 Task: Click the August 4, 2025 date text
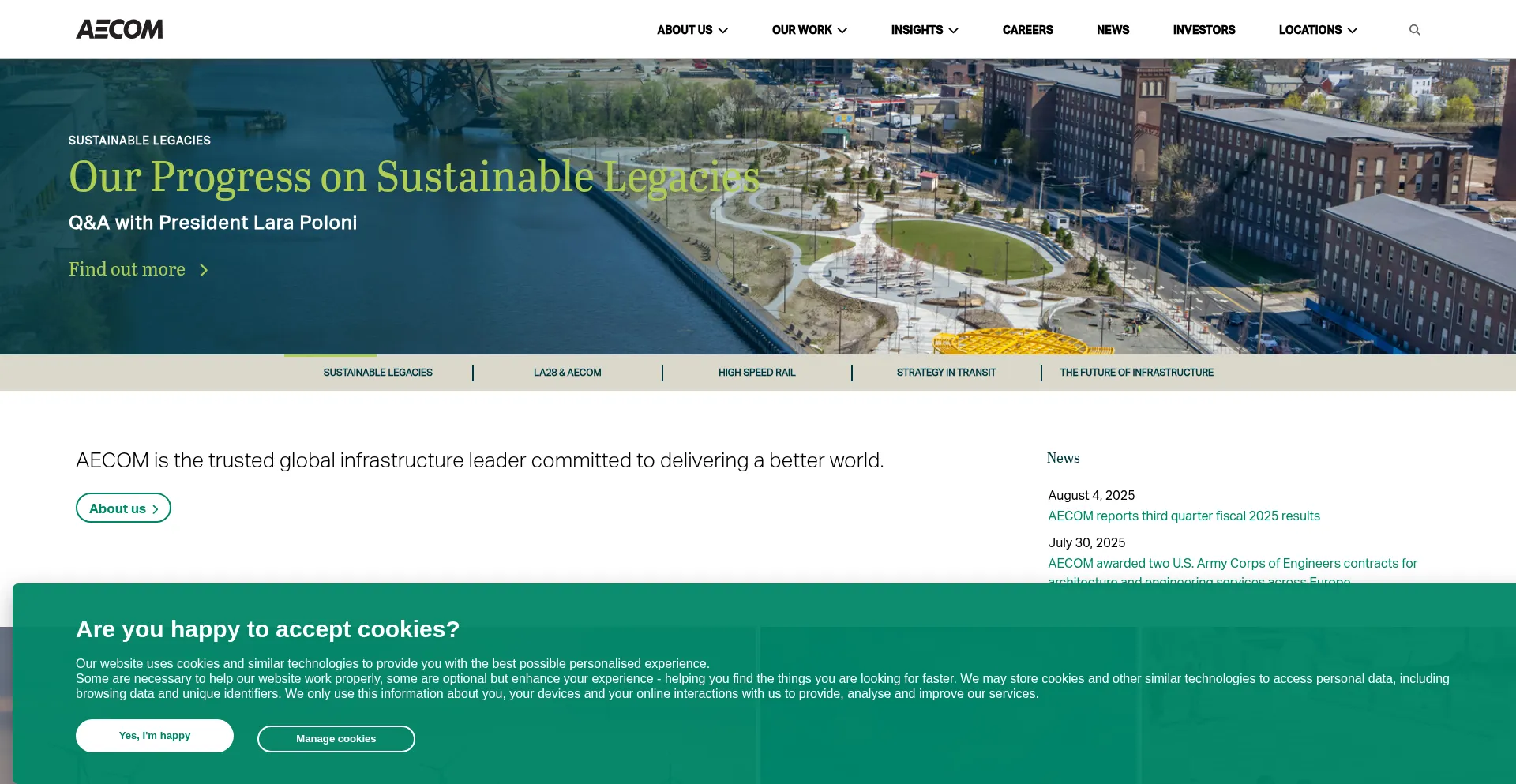pyautogui.click(x=1091, y=495)
